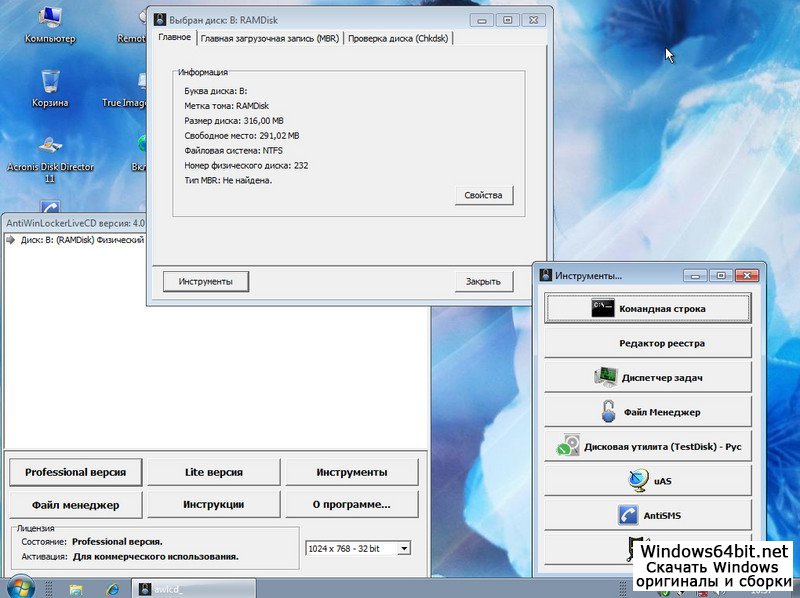Open Internet Explorer from the taskbar
The height and width of the screenshot is (598, 800).
point(113,587)
